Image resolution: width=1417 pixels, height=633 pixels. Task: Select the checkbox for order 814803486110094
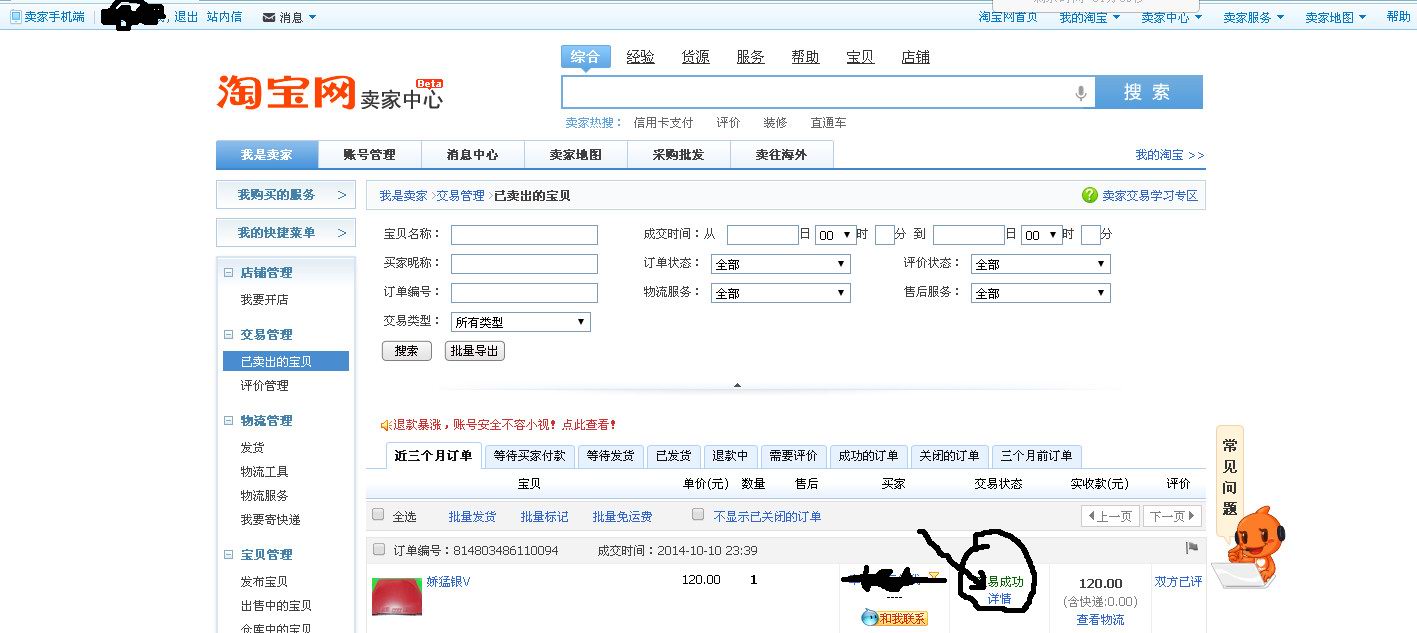[379, 549]
